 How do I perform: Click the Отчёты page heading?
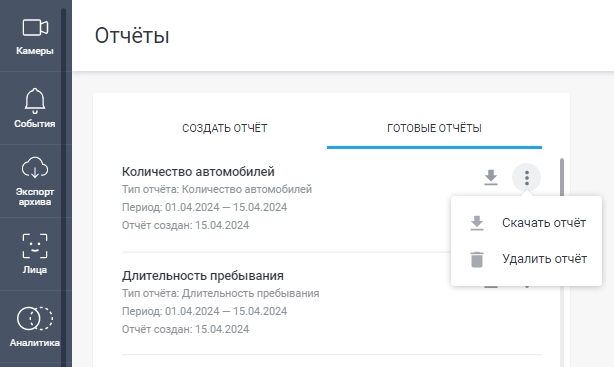coord(132,35)
